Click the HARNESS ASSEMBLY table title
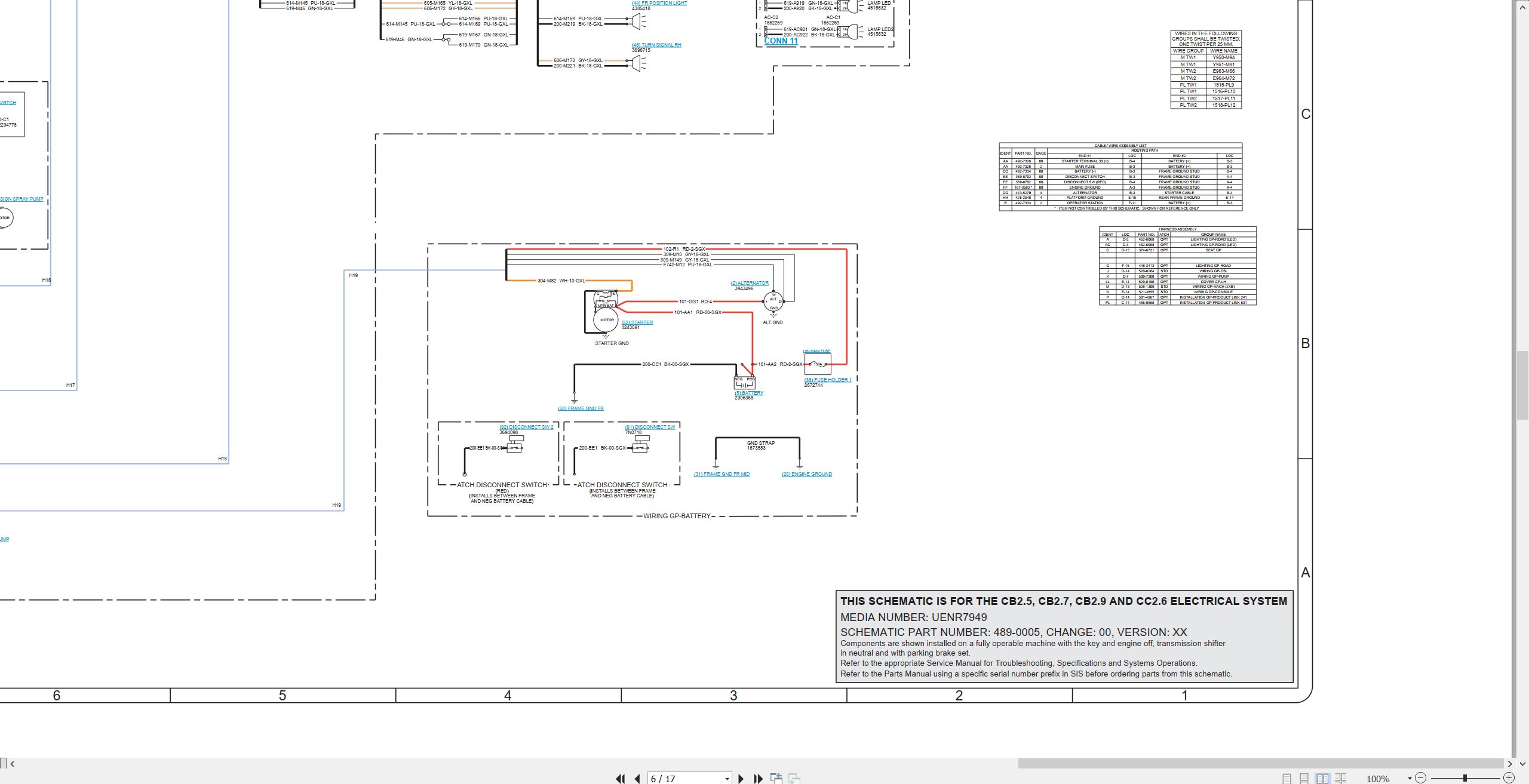This screenshot has width=1529, height=784. click(1177, 229)
